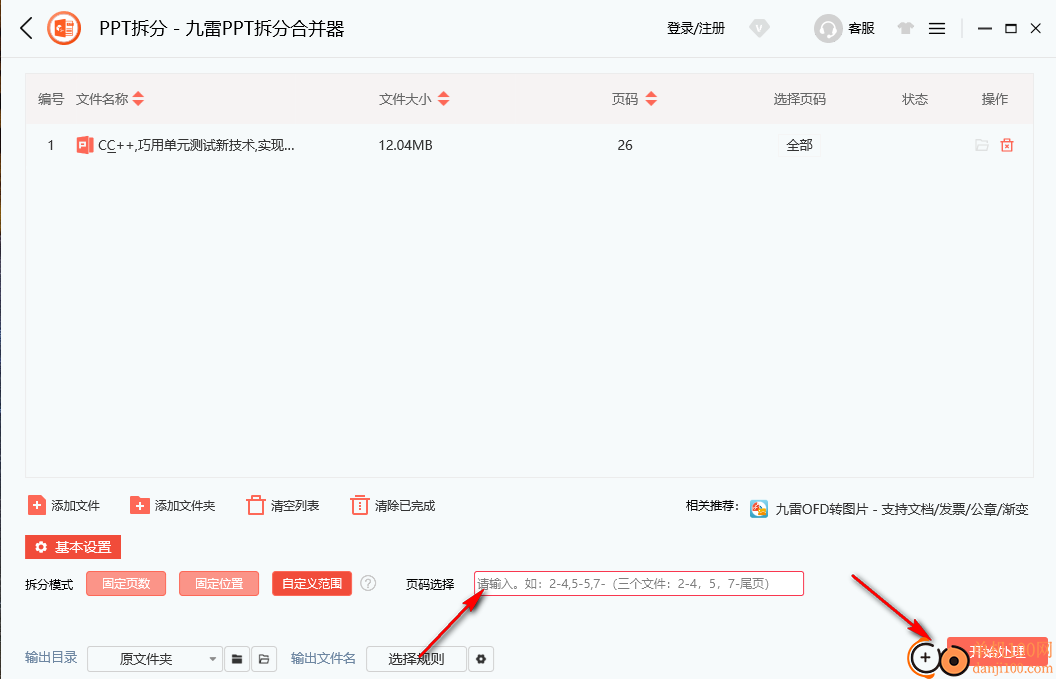
Task: Click the PowerPoint file icon in row 1
Action: (85, 145)
